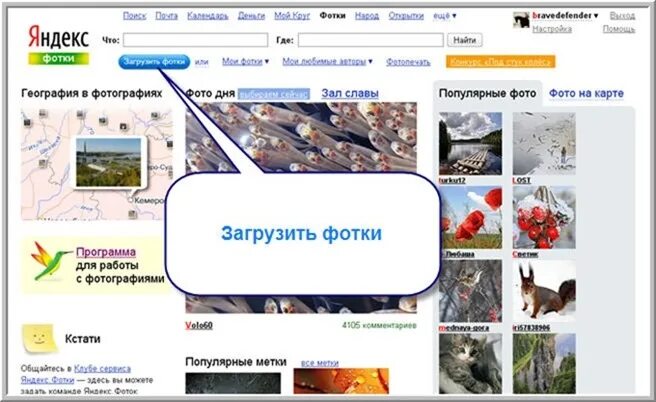Open the snowy red berries photo by Светик
Image resolution: width=656 pixels, height=402 pixels.
point(544,218)
